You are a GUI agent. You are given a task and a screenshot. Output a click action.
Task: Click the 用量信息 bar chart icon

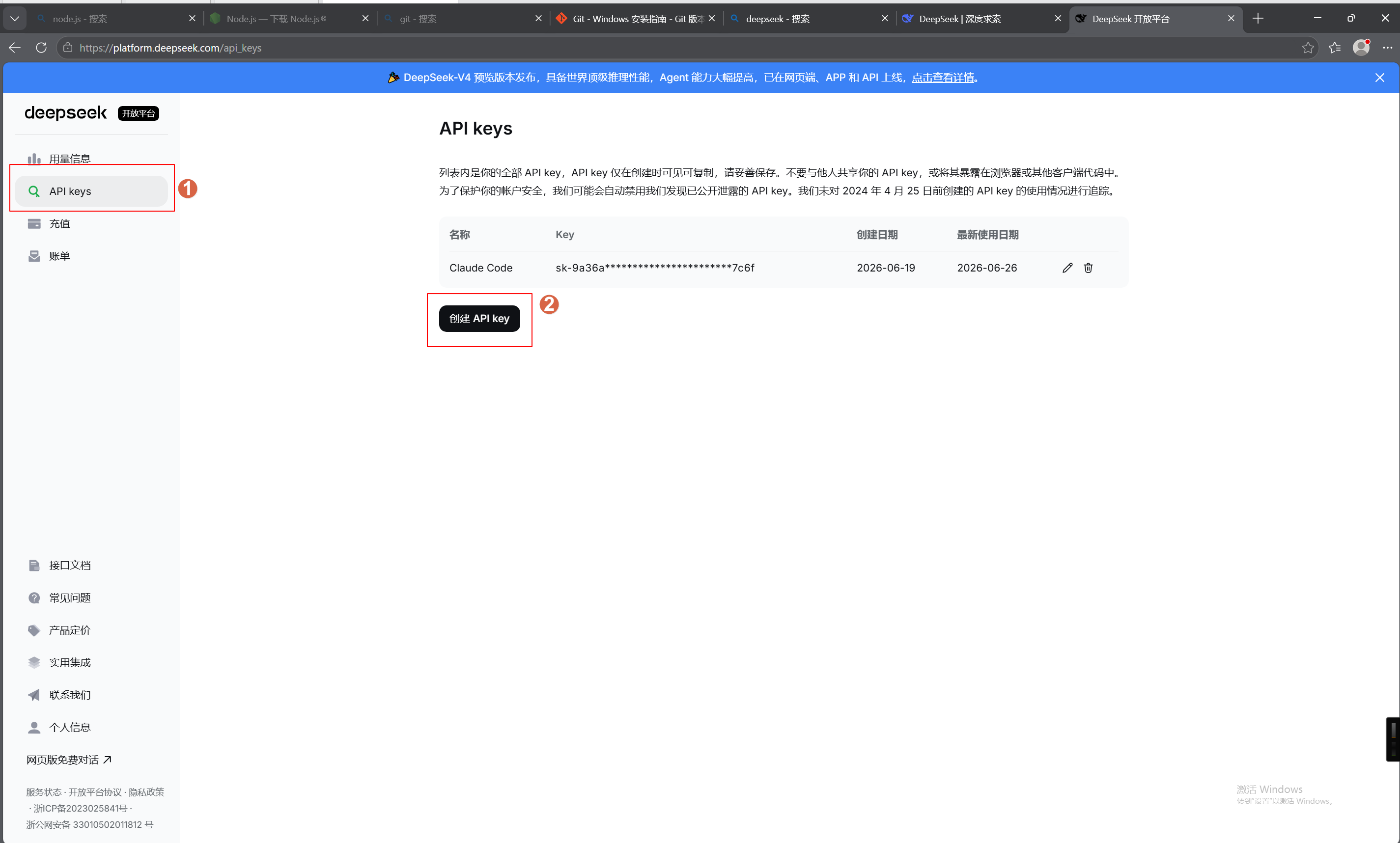(x=34, y=159)
